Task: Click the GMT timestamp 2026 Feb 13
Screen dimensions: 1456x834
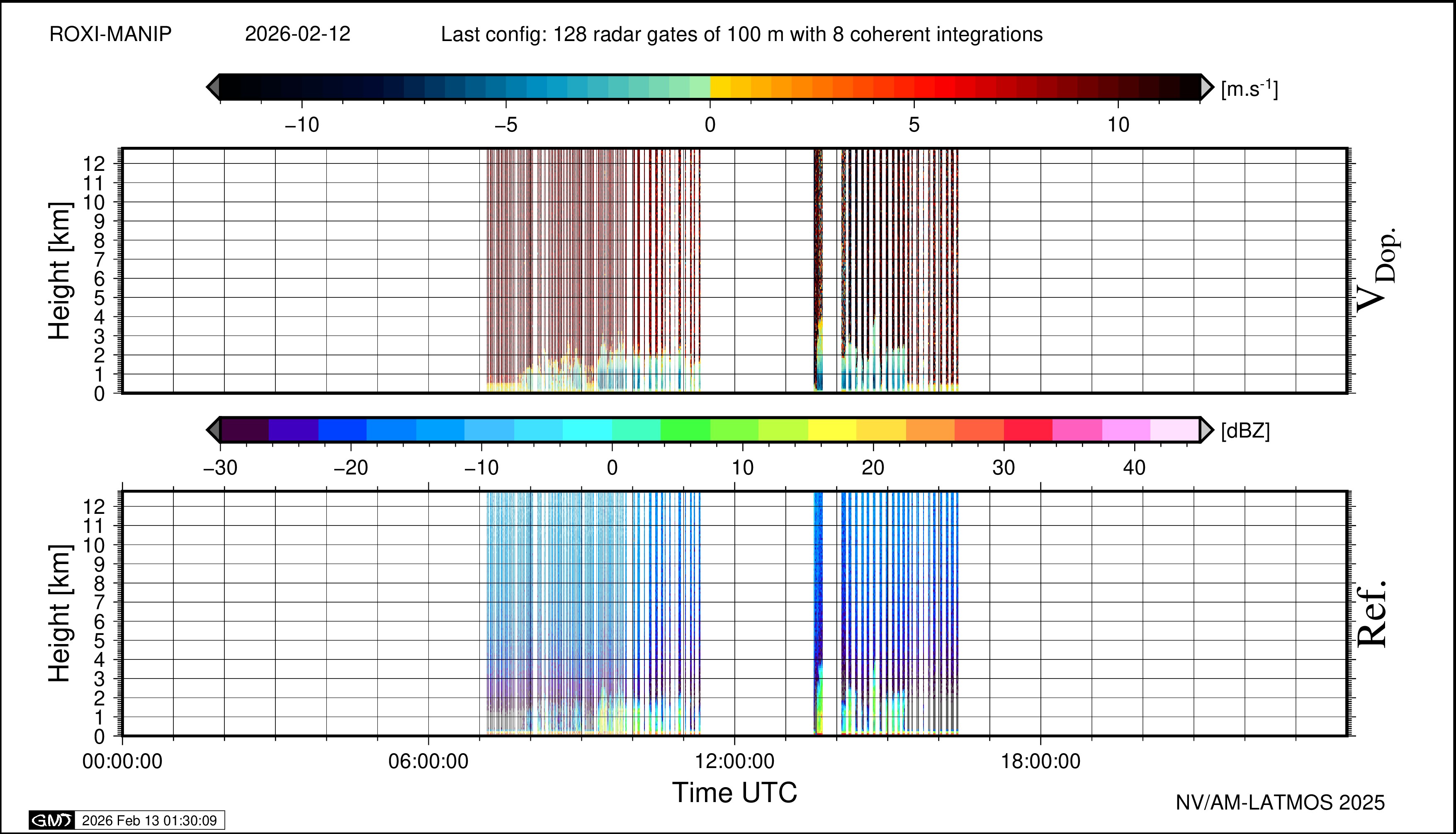Action: [x=149, y=820]
